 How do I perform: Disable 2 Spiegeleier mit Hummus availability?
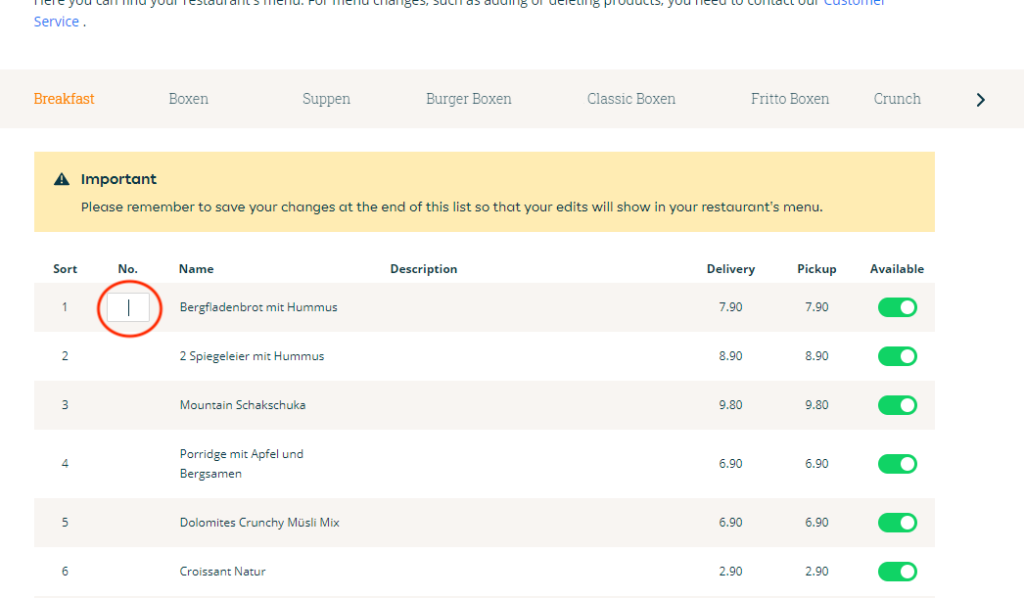point(897,356)
